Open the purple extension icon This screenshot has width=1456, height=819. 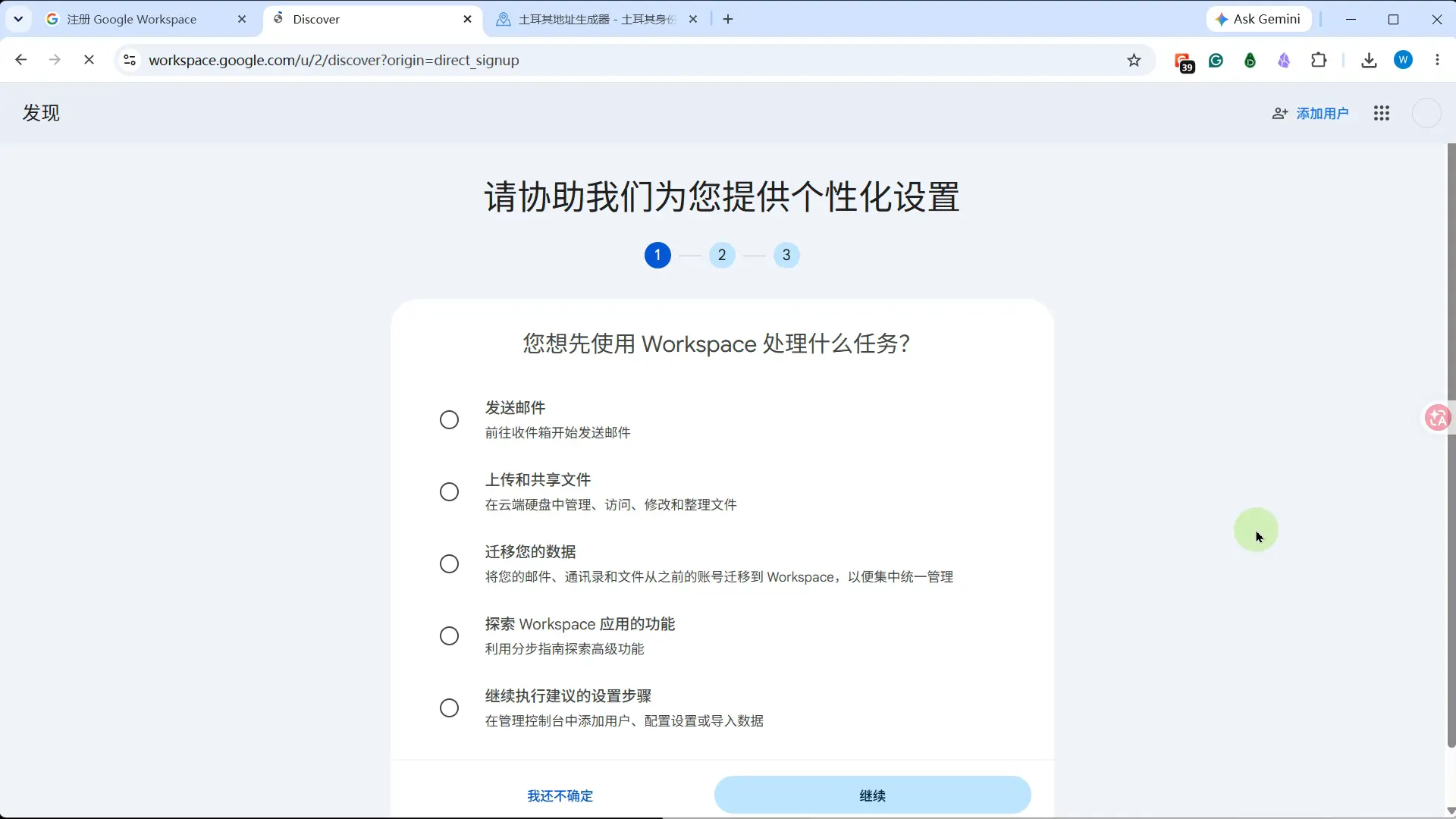1284,60
